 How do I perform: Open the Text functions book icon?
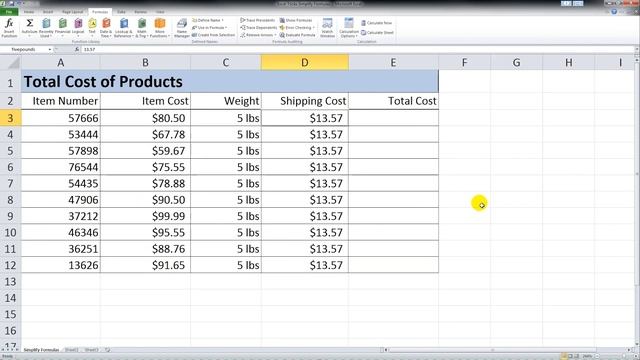92,28
